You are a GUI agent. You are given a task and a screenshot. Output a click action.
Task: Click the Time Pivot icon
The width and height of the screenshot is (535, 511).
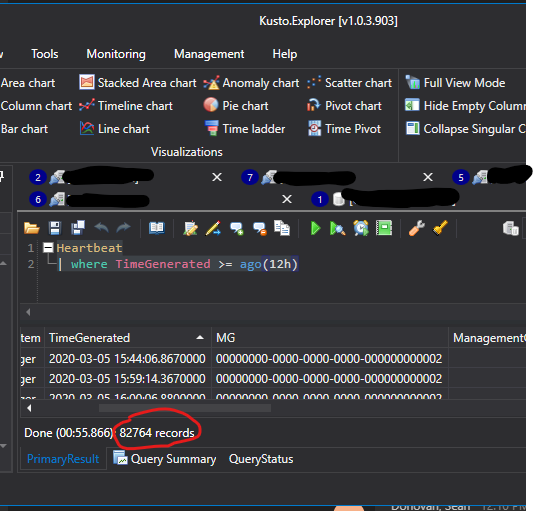[314, 128]
